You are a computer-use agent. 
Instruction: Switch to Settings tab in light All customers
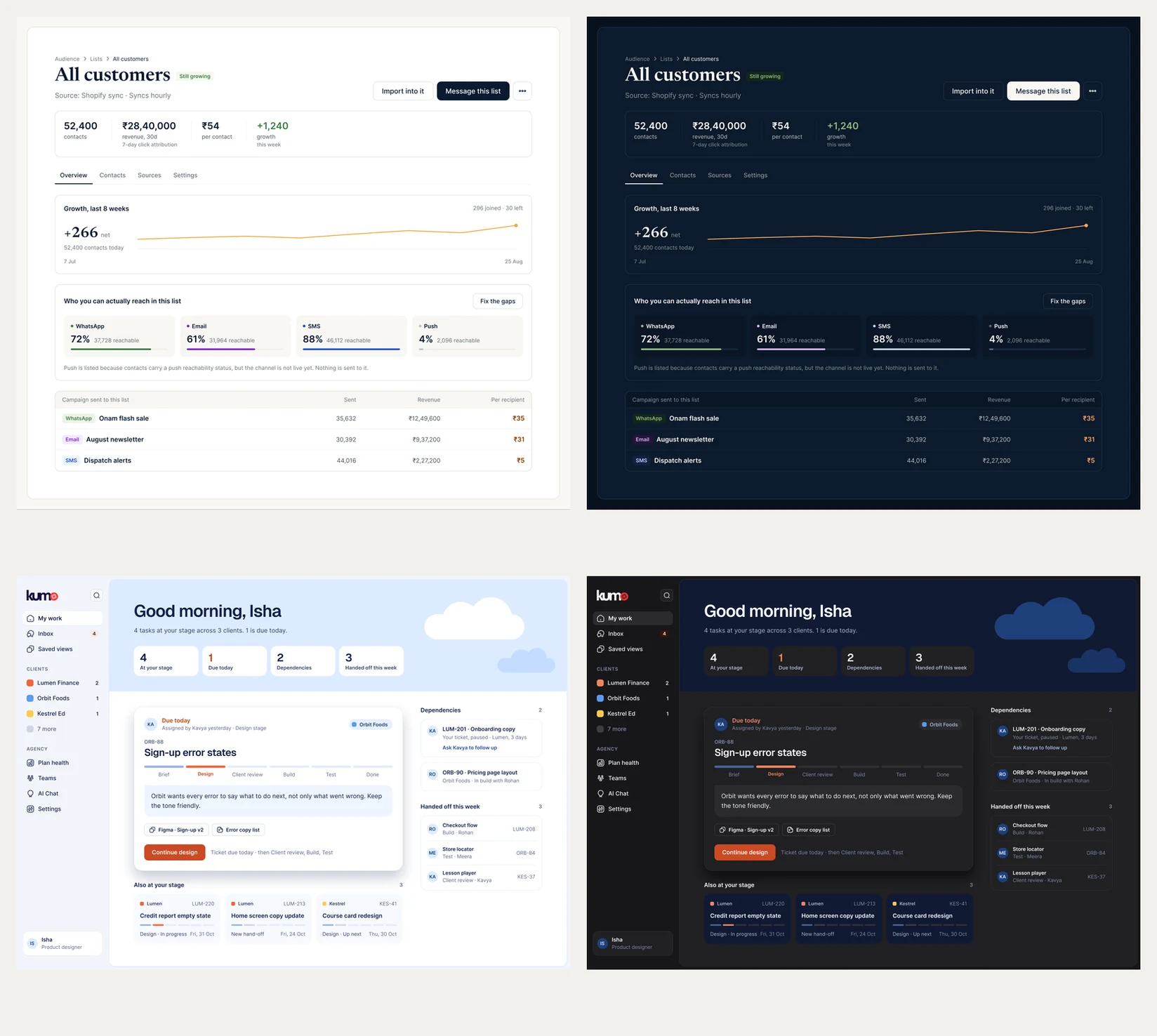[x=185, y=175]
